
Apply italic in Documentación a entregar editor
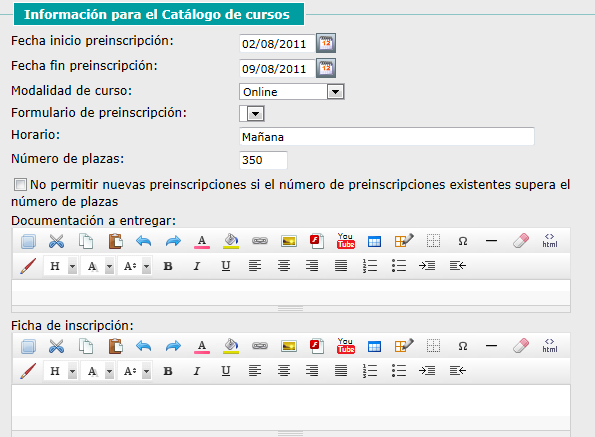click(x=197, y=266)
